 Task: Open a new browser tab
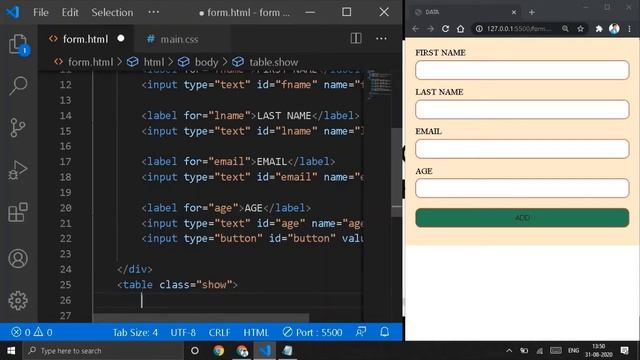[531, 12]
